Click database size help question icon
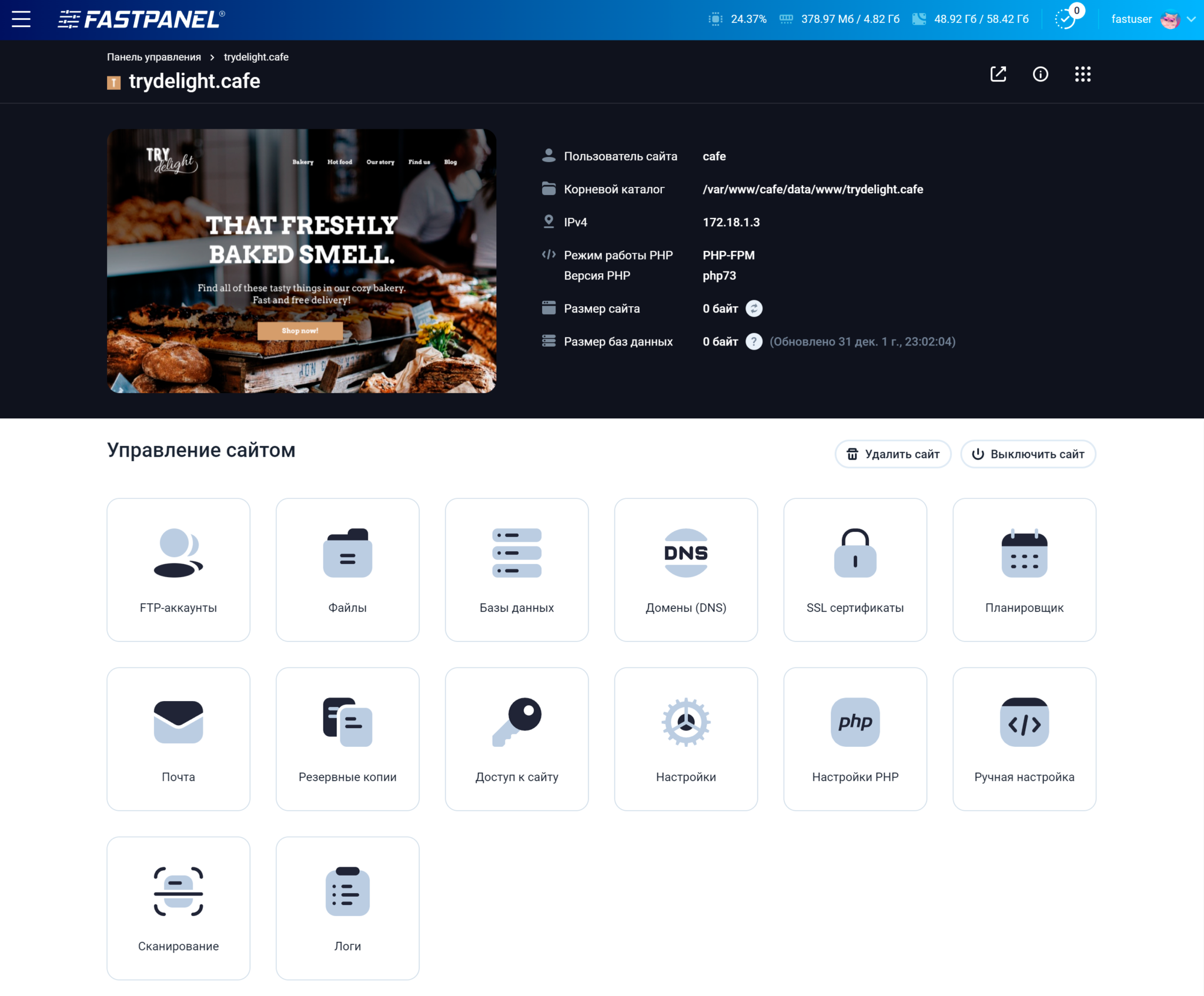 tap(754, 341)
